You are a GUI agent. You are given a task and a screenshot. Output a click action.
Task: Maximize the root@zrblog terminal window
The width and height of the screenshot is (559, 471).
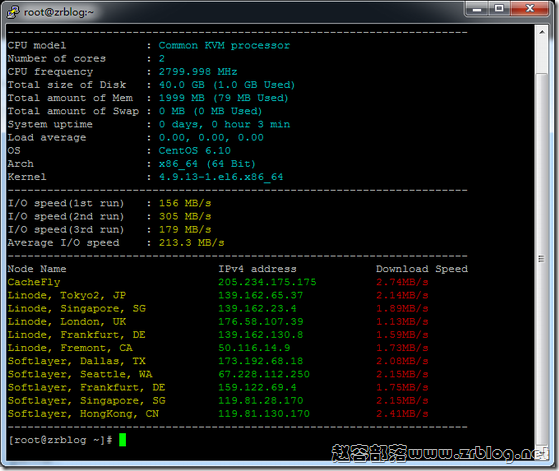(x=499, y=9)
